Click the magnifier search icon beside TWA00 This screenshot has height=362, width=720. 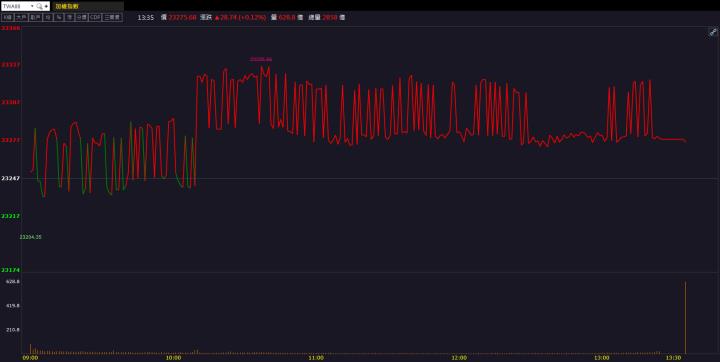click(39, 6)
